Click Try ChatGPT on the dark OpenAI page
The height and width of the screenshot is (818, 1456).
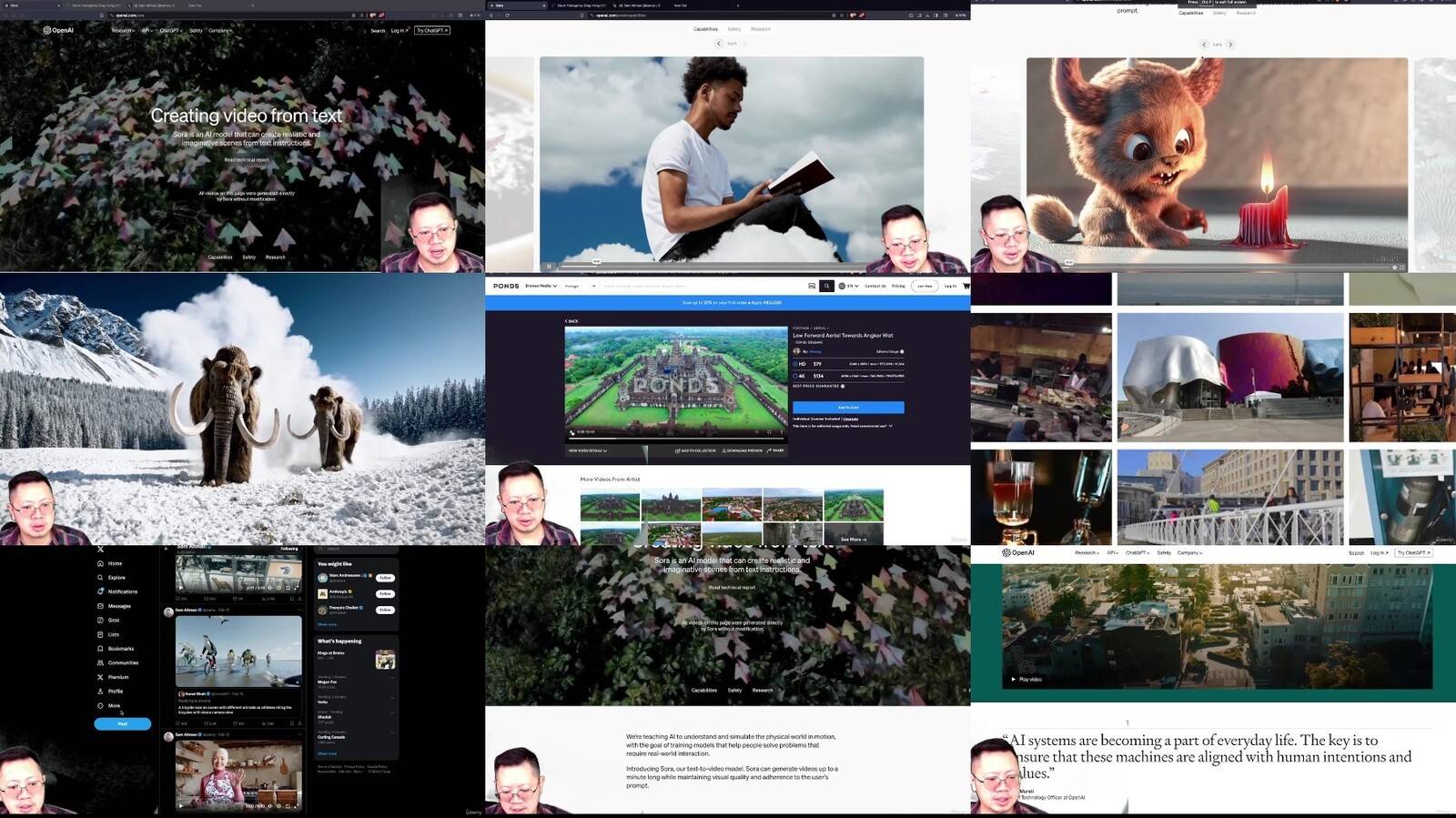point(432,30)
